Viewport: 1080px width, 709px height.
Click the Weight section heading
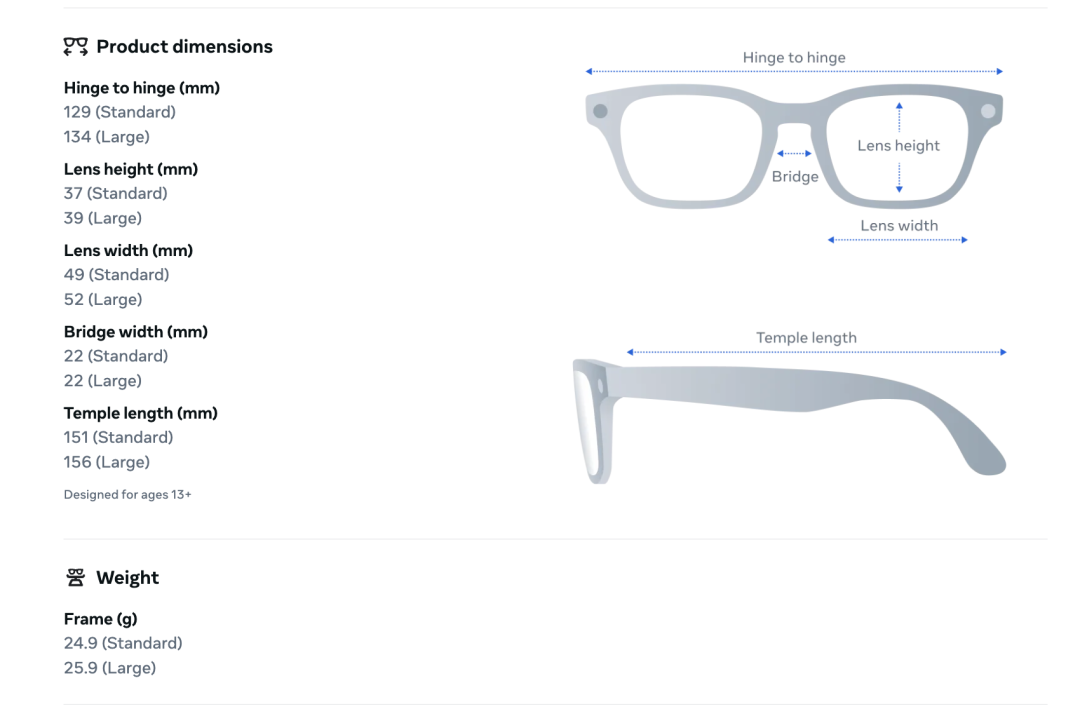click(x=127, y=577)
